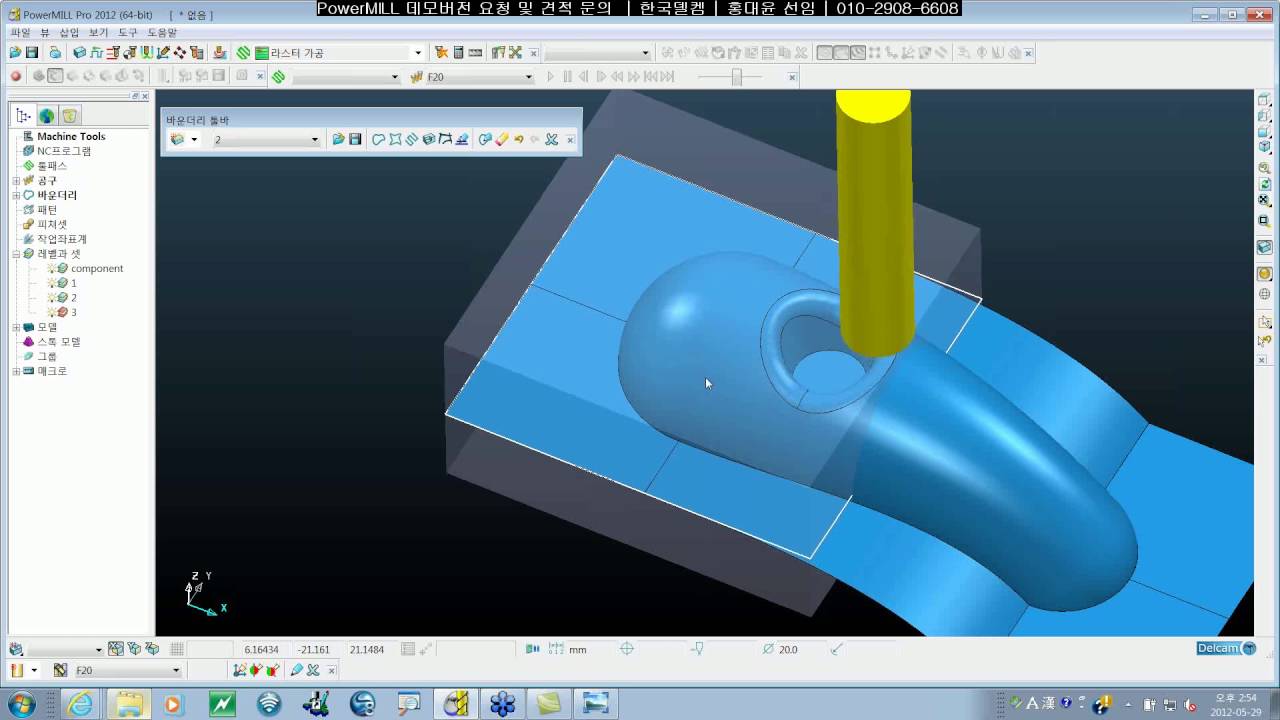Viewport: 1280px width, 720px height.
Task: Toggle light bulb for level 2
Action: pyautogui.click(x=51, y=297)
